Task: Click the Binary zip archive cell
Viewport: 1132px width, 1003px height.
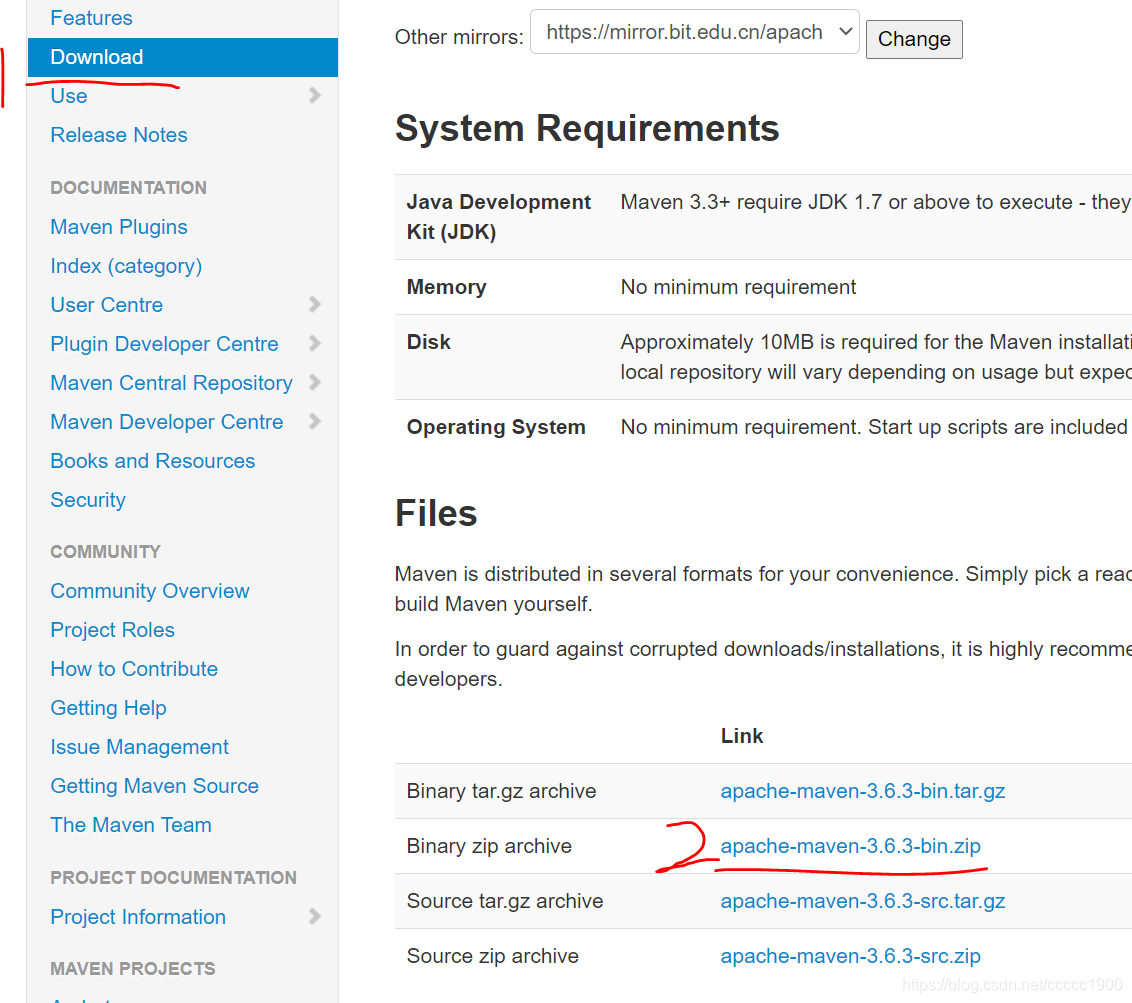Action: [489, 846]
